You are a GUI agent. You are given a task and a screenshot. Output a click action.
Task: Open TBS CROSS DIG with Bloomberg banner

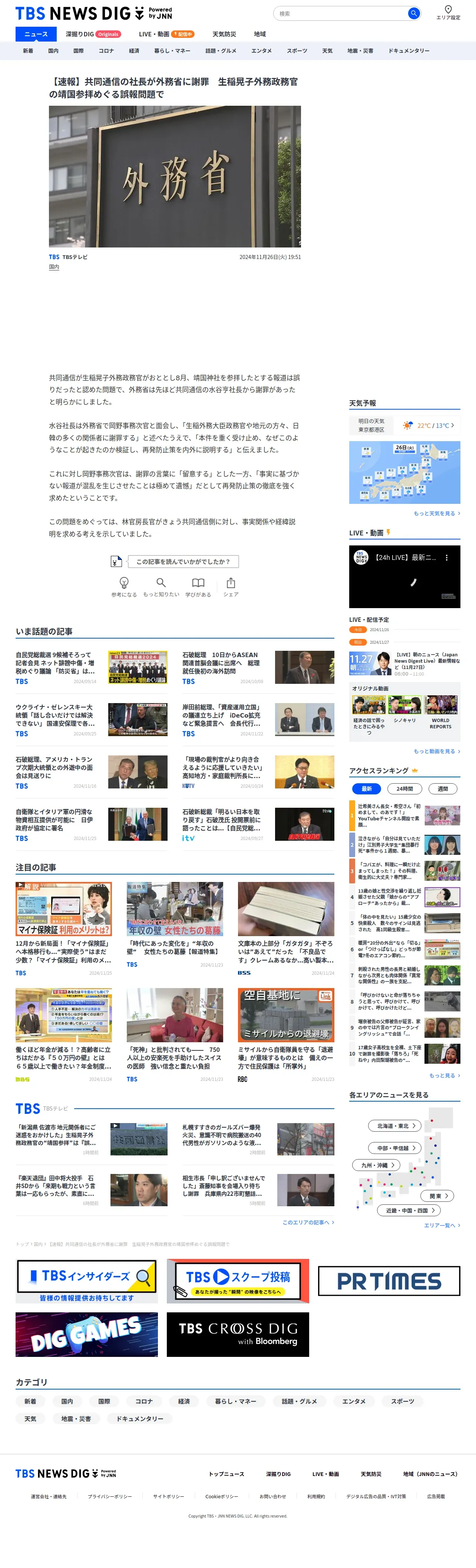(238, 1334)
